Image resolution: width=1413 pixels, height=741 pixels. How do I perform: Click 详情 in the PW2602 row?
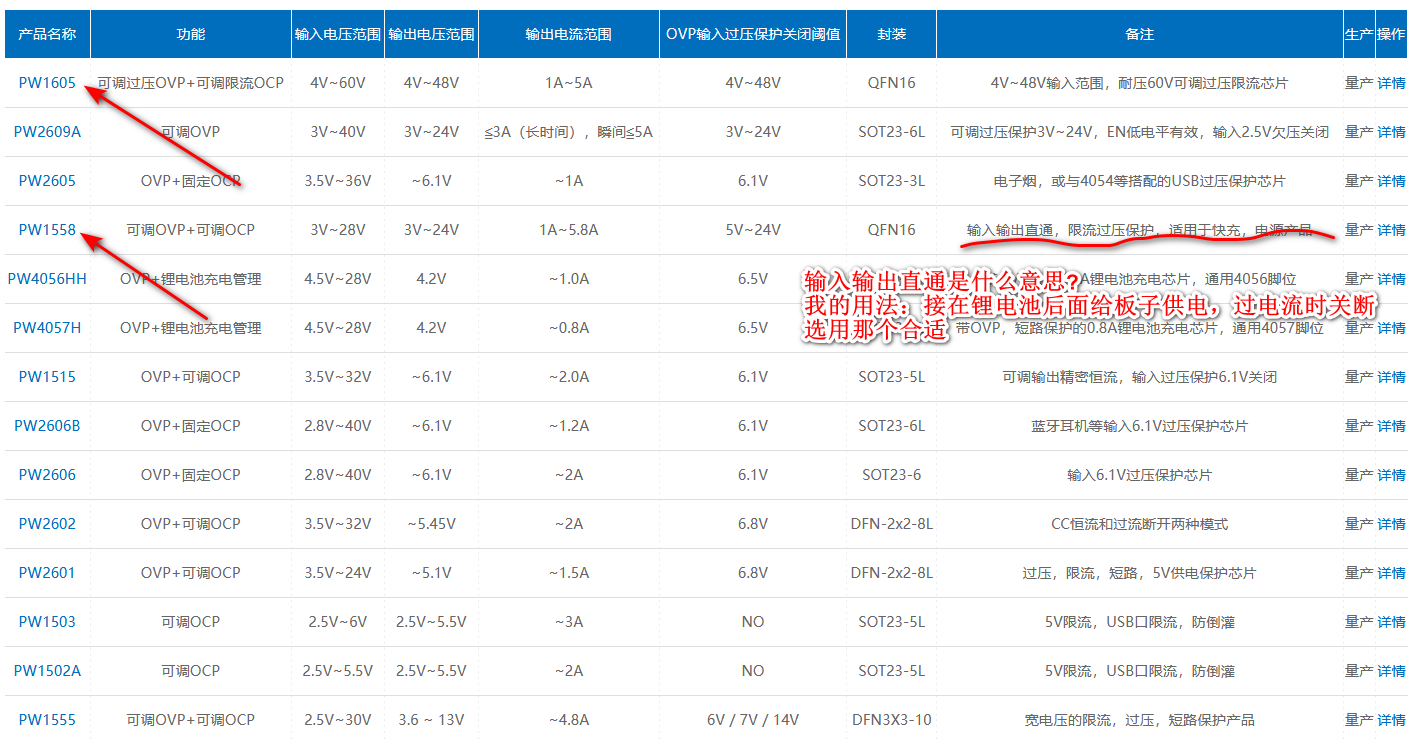[1391, 524]
